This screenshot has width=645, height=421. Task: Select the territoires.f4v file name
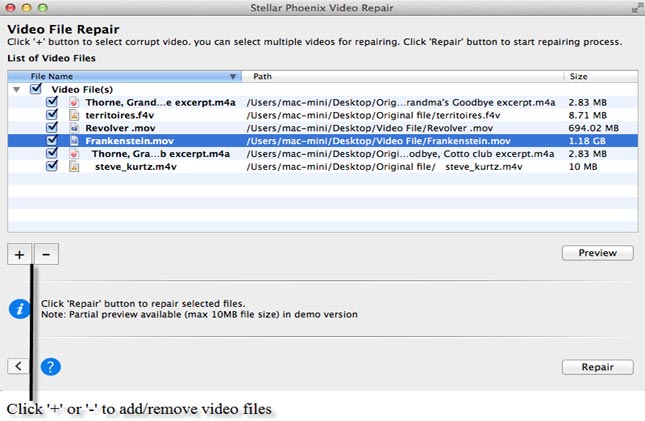pyautogui.click(x=120, y=115)
